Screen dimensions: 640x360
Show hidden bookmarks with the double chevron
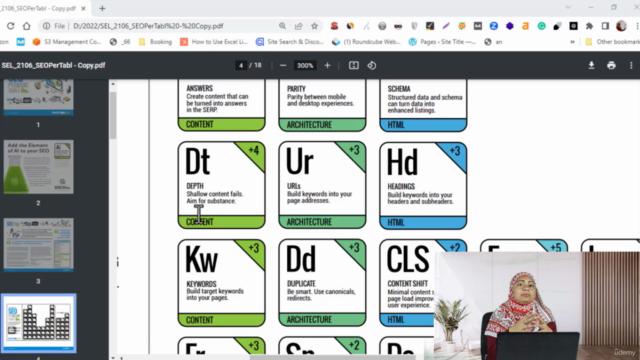click(572, 42)
